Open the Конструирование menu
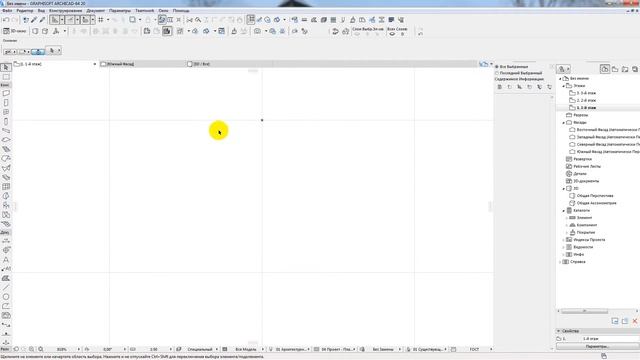The width and height of the screenshot is (640, 360). (x=65, y=11)
